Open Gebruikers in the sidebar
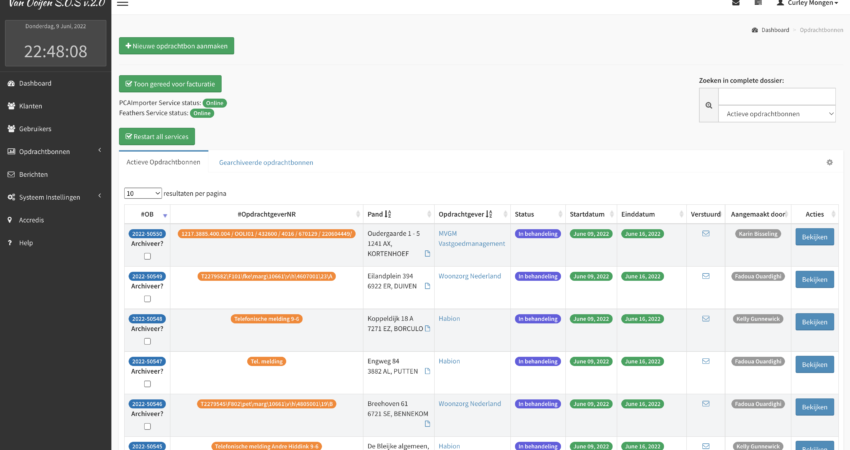The width and height of the screenshot is (850, 450). [x=35, y=129]
